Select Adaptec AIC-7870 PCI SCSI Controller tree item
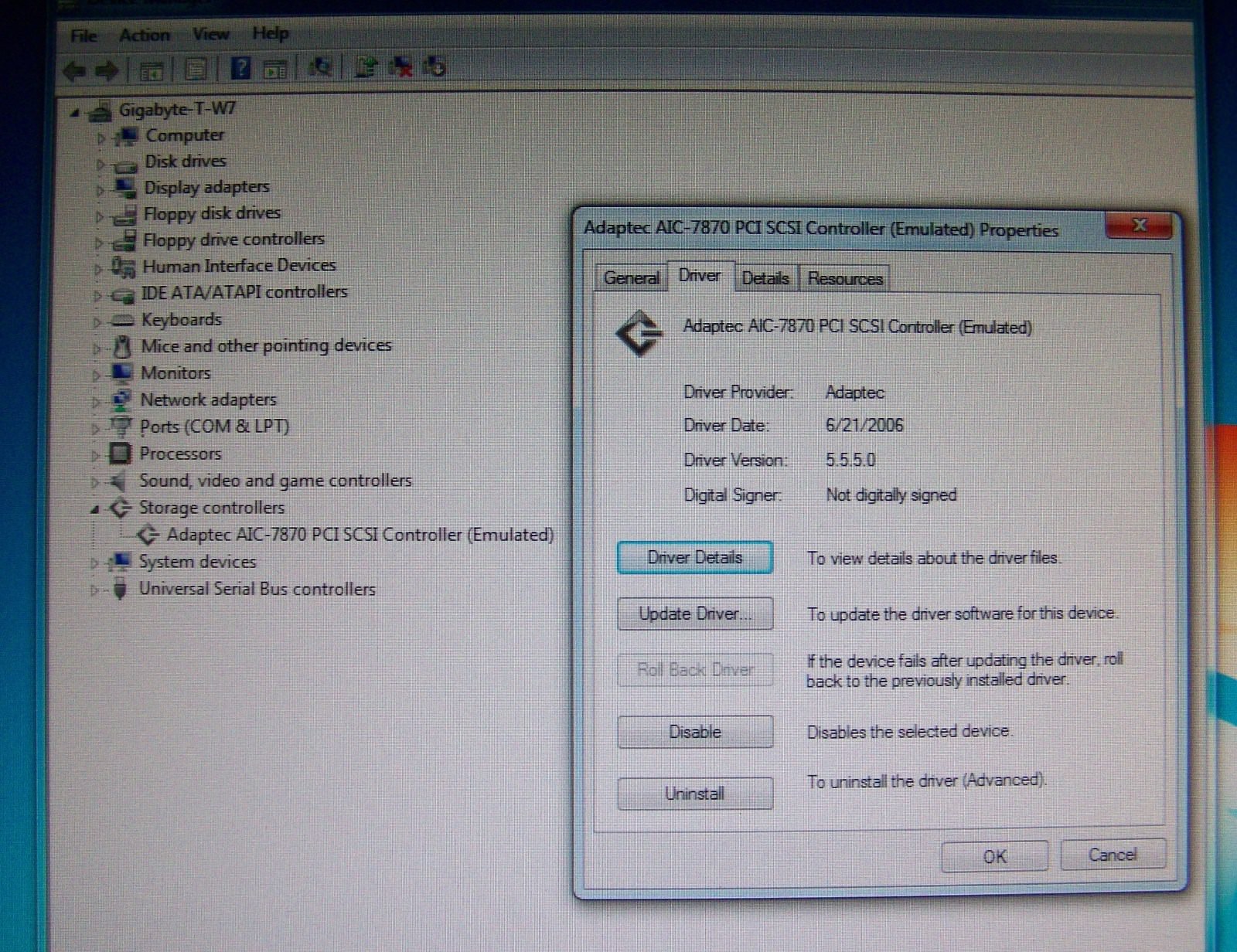 coord(360,535)
